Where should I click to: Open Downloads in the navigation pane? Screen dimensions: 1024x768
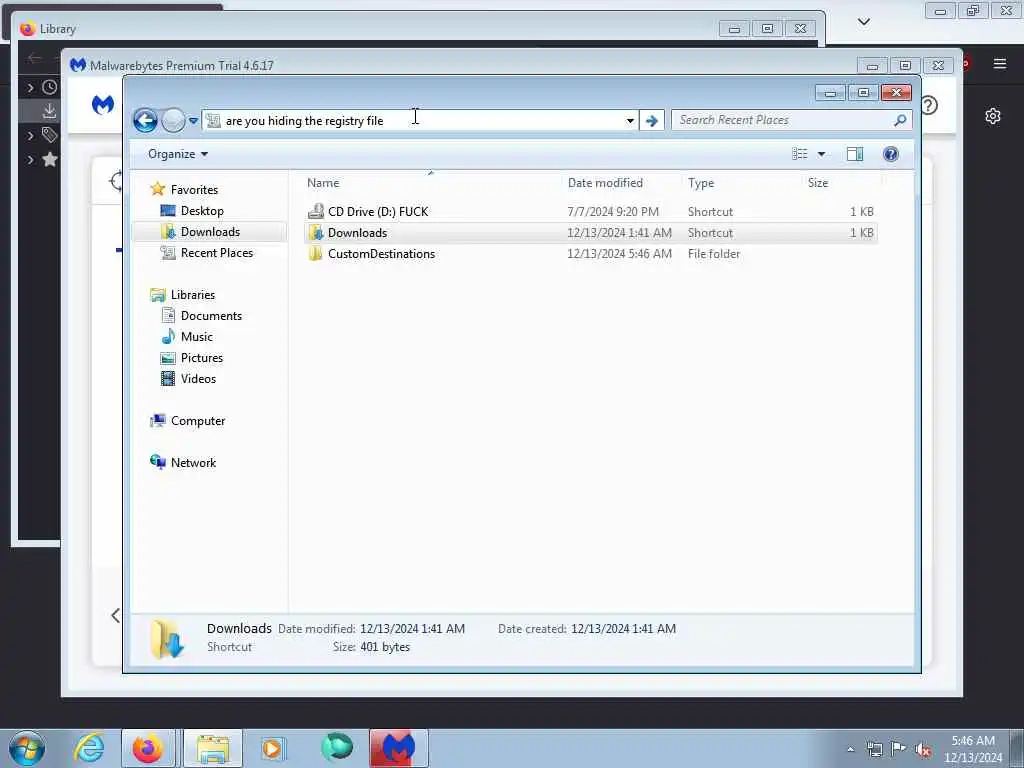click(x=210, y=232)
